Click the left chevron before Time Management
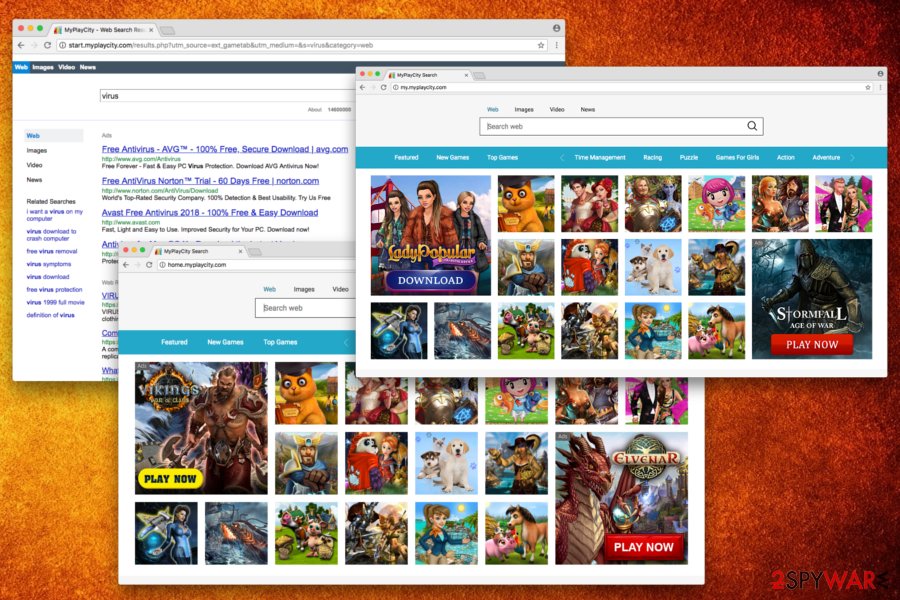Image resolution: width=900 pixels, height=600 pixels. coord(561,158)
